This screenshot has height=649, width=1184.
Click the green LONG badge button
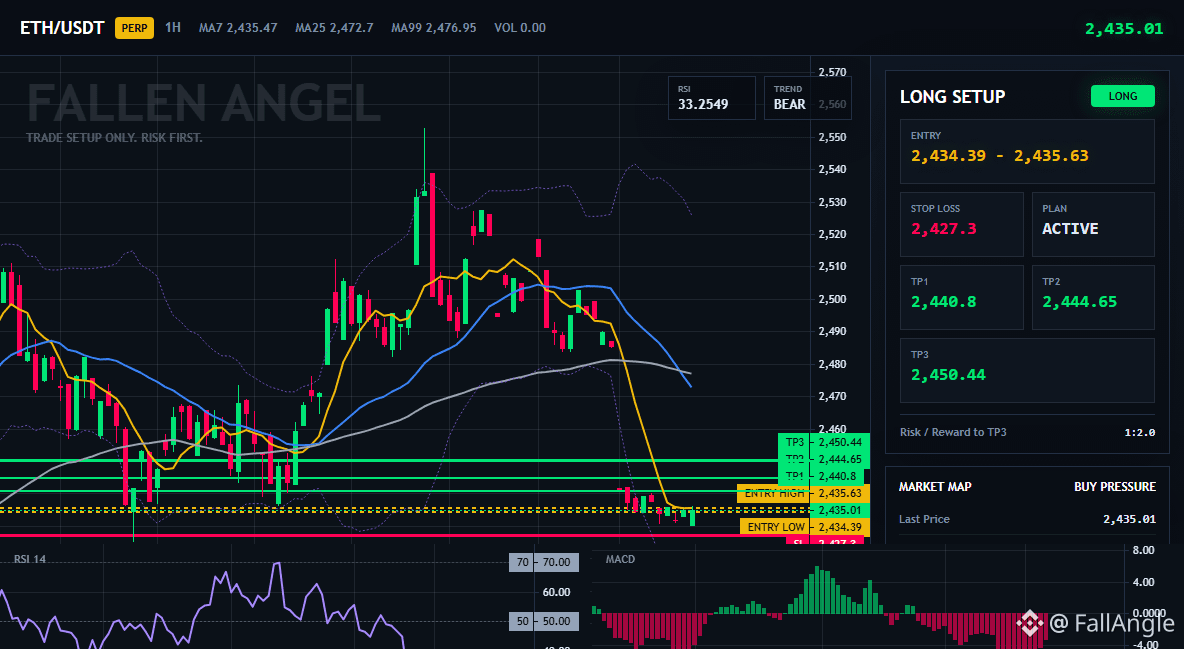(1122, 96)
